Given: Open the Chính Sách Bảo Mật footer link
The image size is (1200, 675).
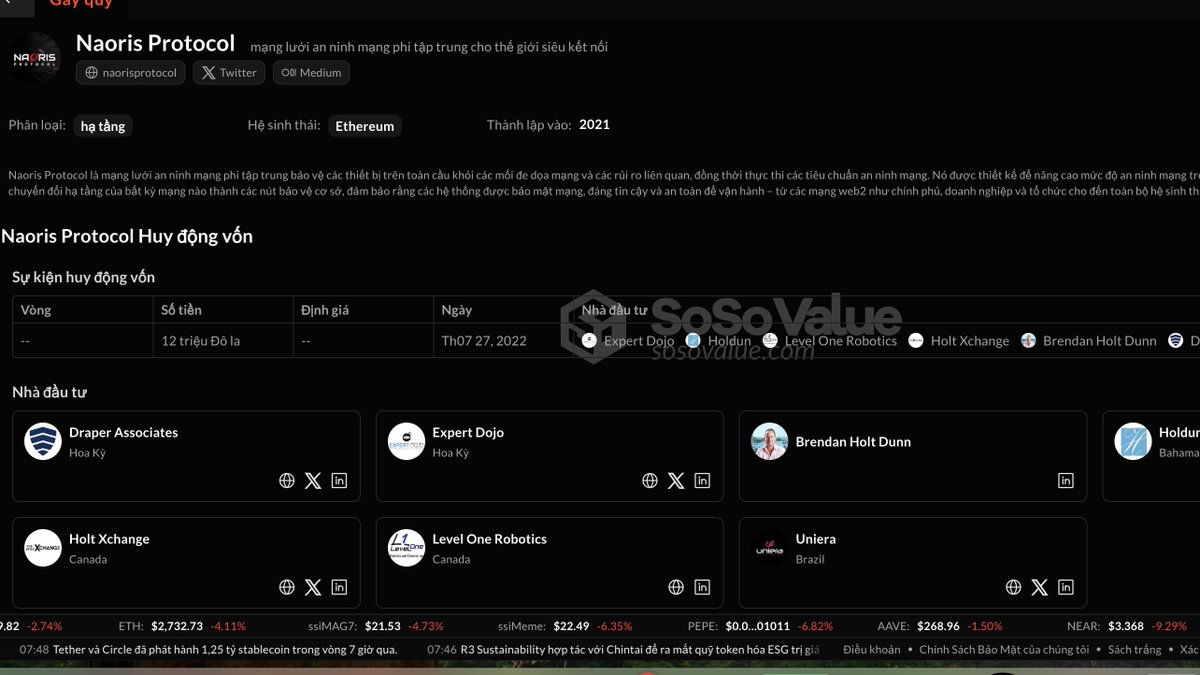Looking at the screenshot, I should 1004,649.
